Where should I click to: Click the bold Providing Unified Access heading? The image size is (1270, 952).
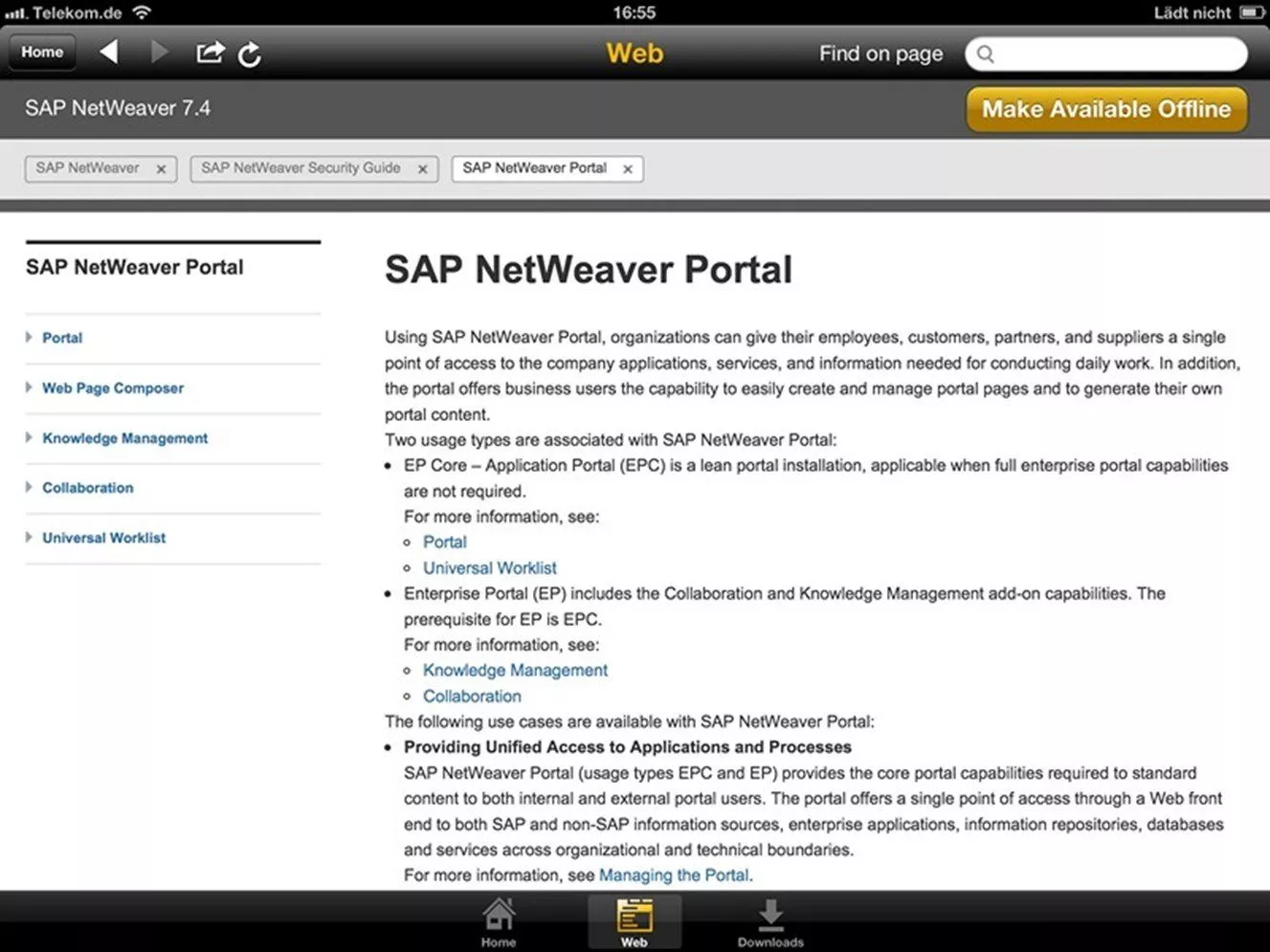628,747
